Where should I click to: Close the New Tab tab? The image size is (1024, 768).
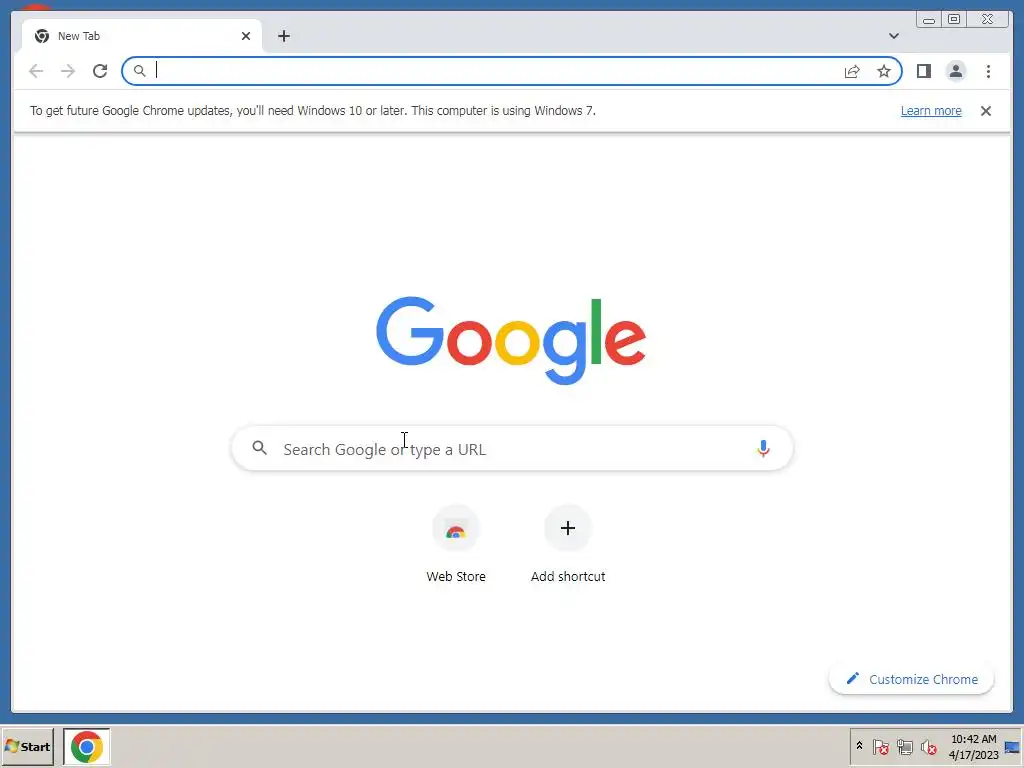[x=246, y=36]
